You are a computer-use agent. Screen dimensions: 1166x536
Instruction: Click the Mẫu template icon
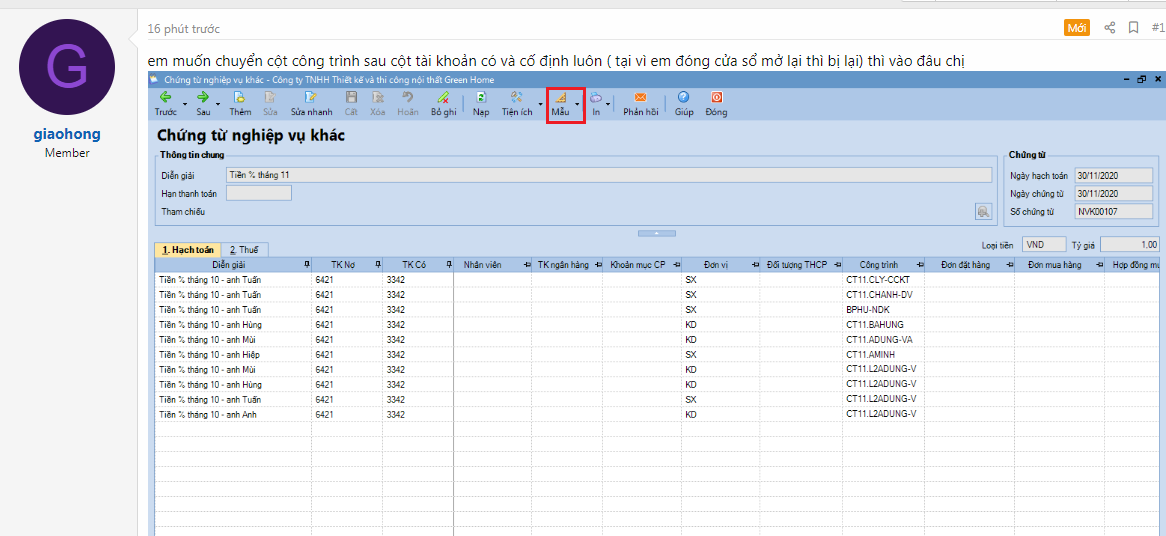coord(561,97)
